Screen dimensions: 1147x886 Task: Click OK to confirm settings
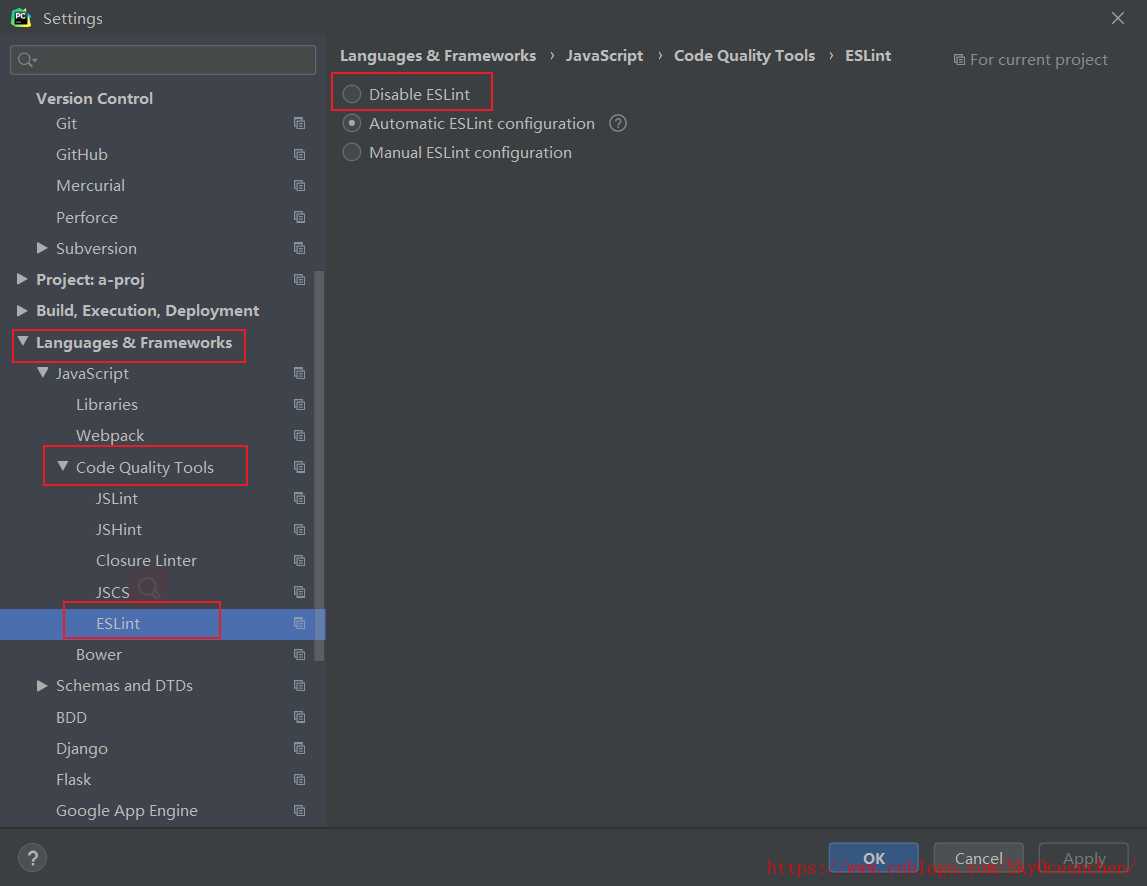[x=873, y=858]
